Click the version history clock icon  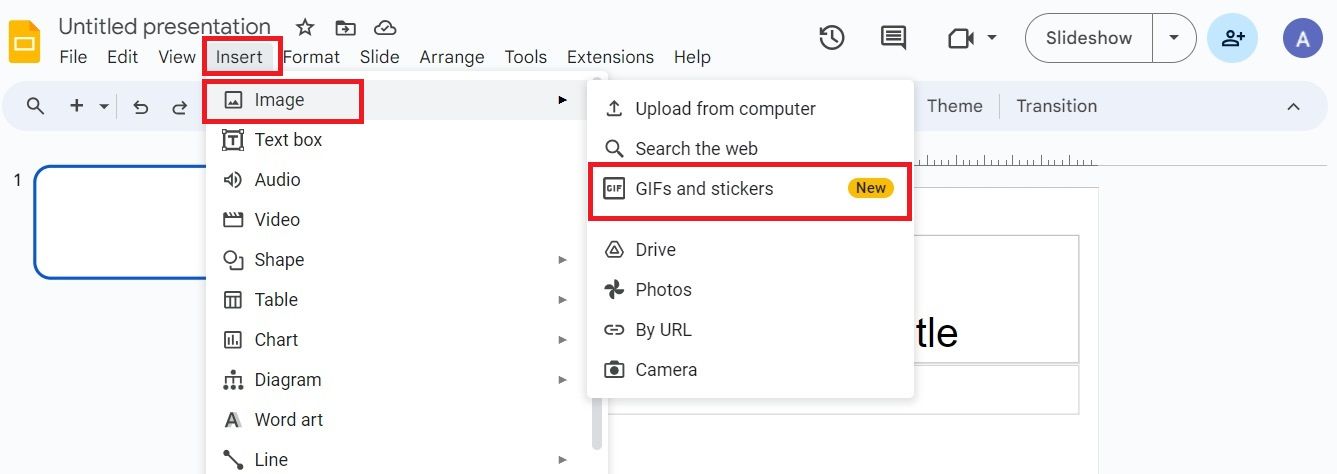831,38
